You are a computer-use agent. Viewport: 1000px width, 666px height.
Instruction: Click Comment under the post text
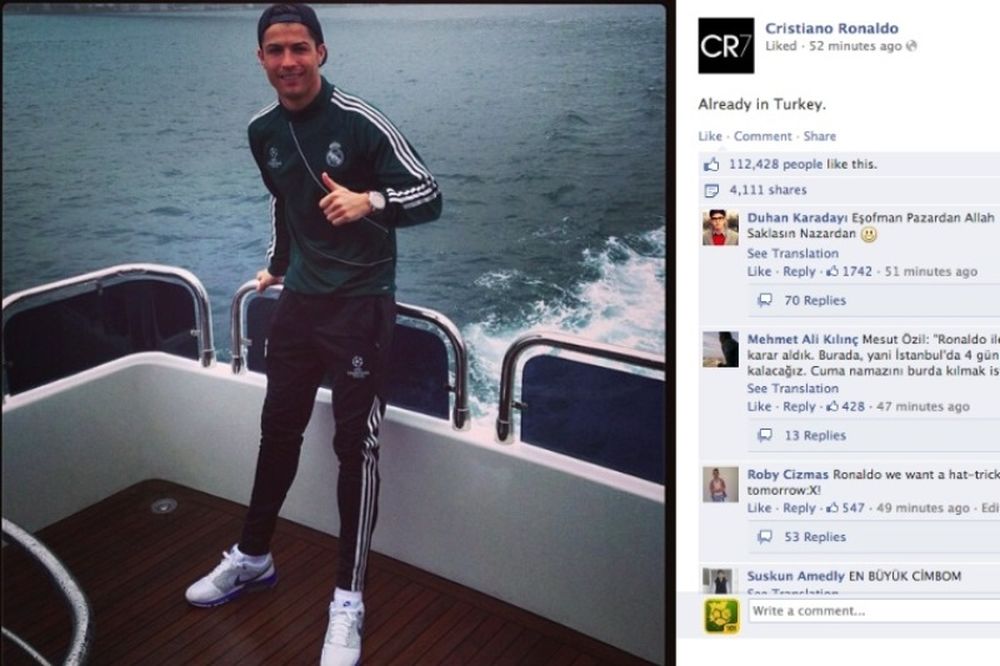point(763,136)
